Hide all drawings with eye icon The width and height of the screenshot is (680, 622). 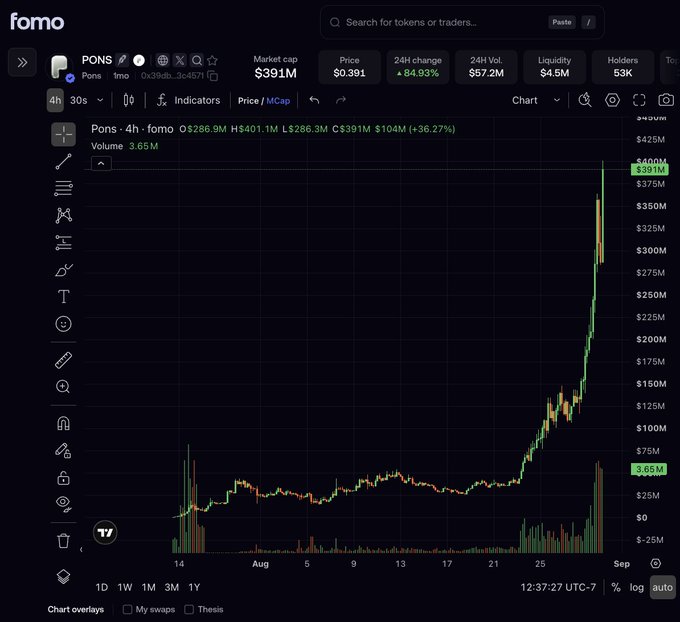click(63, 504)
